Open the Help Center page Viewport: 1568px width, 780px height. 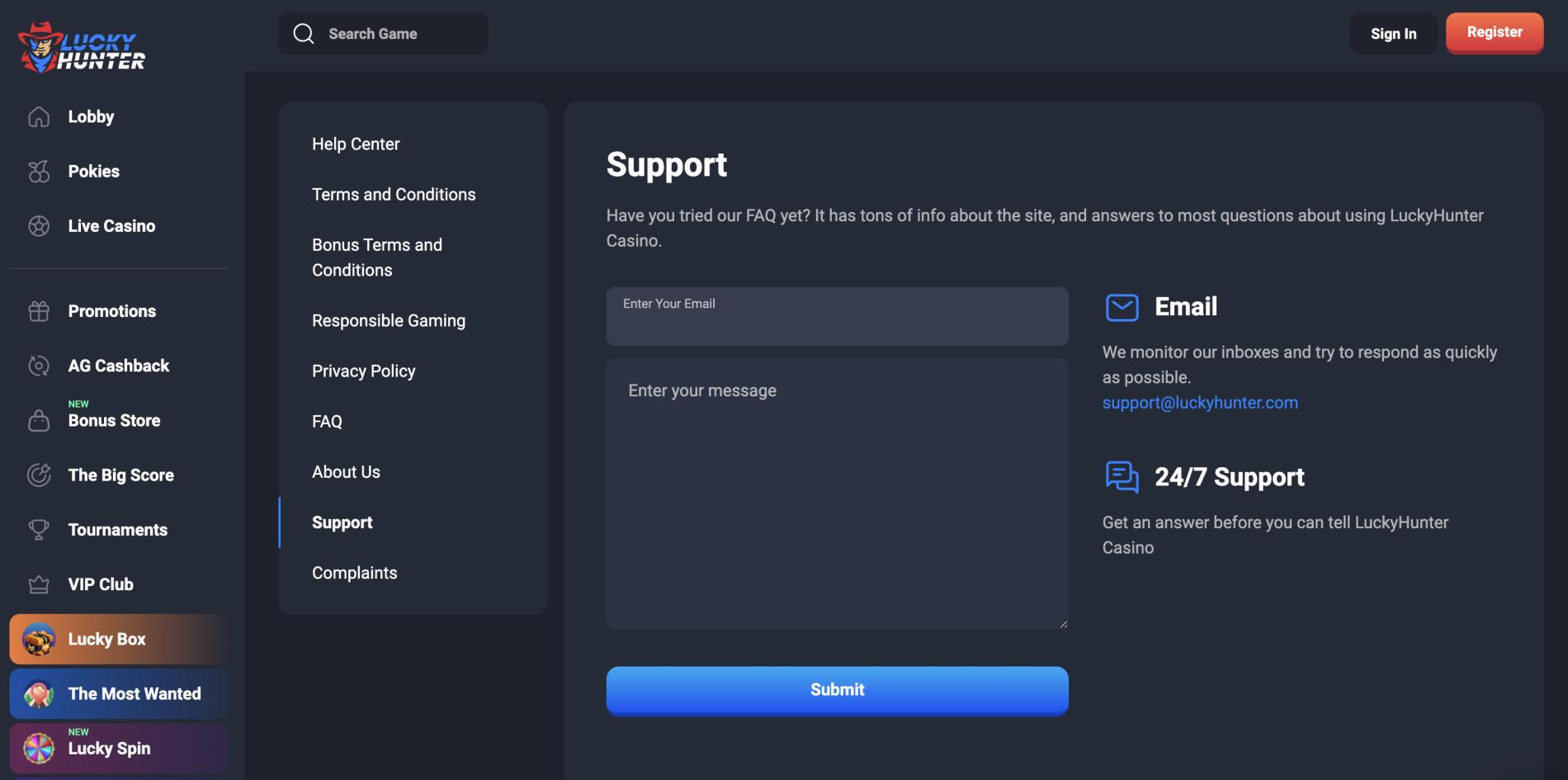click(356, 144)
